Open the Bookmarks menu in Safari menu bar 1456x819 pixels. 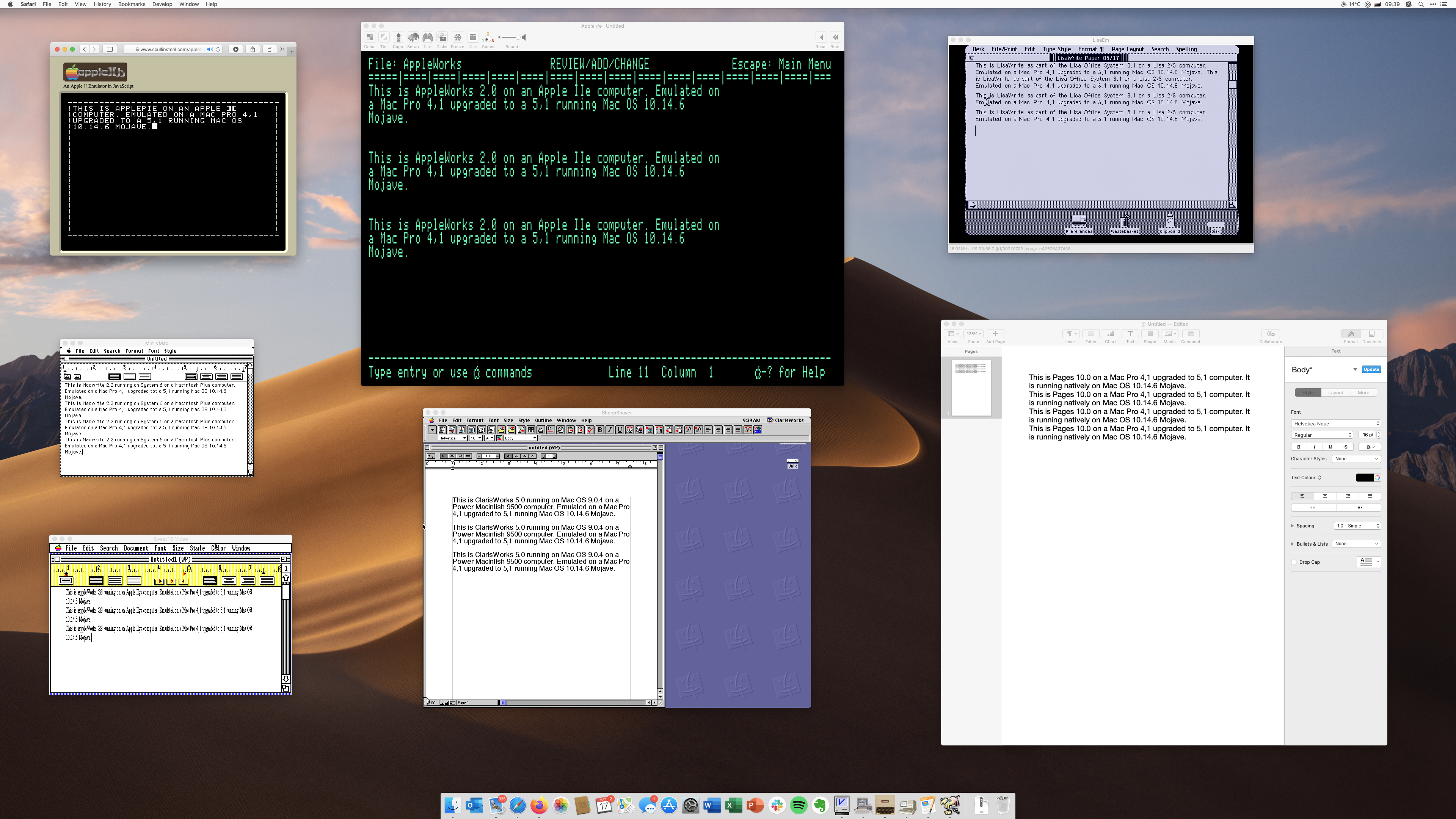(x=132, y=4)
